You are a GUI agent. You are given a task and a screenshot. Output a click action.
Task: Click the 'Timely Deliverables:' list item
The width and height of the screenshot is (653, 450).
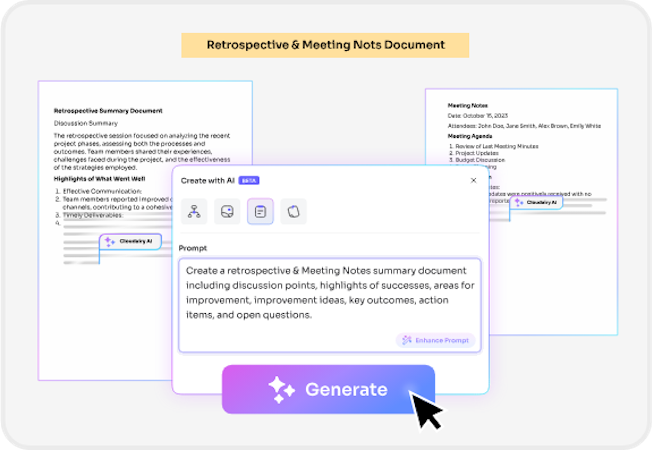click(93, 215)
